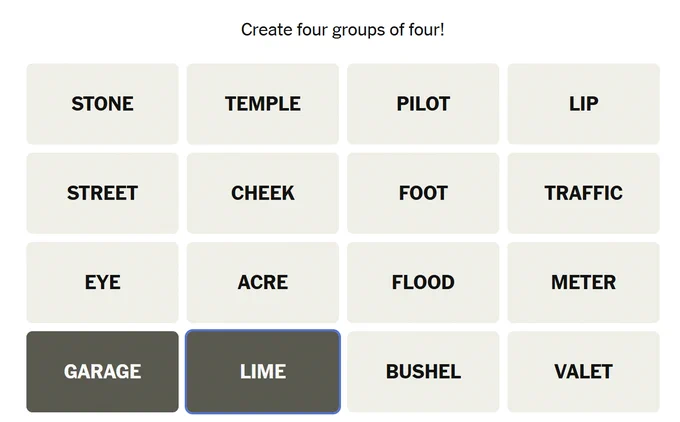Select the EYE tile
The image size is (680, 422).
[x=102, y=283]
